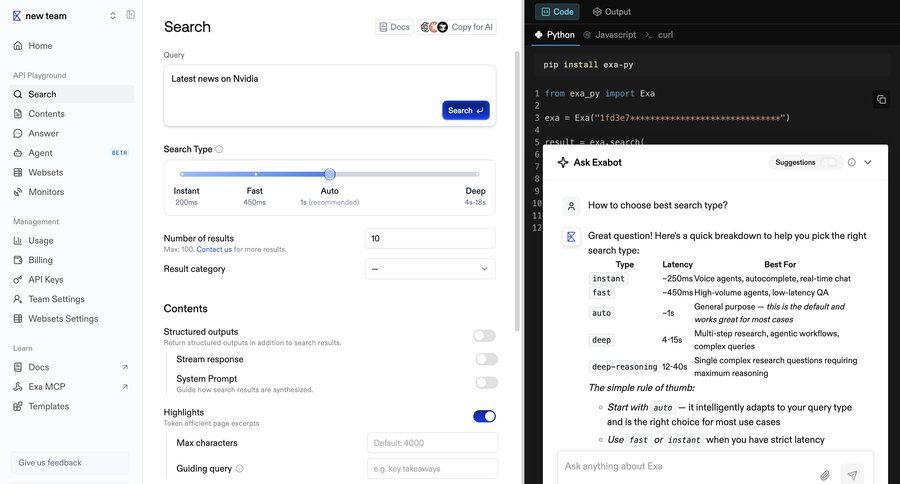Click the Exabot info icon
Viewport: 900px width, 484px height.
(852, 162)
